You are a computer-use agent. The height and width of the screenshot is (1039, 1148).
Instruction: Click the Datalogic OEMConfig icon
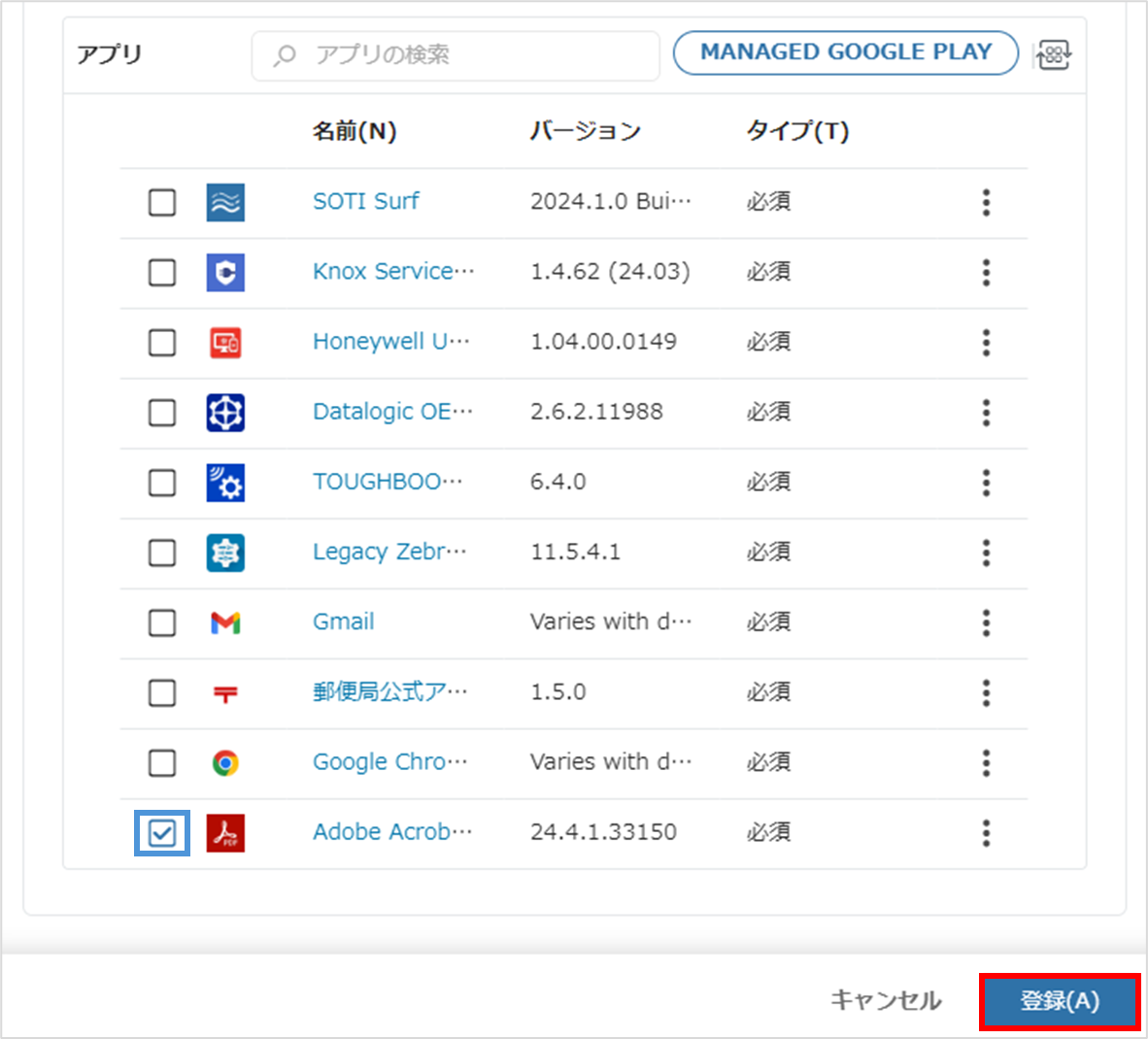point(225,413)
